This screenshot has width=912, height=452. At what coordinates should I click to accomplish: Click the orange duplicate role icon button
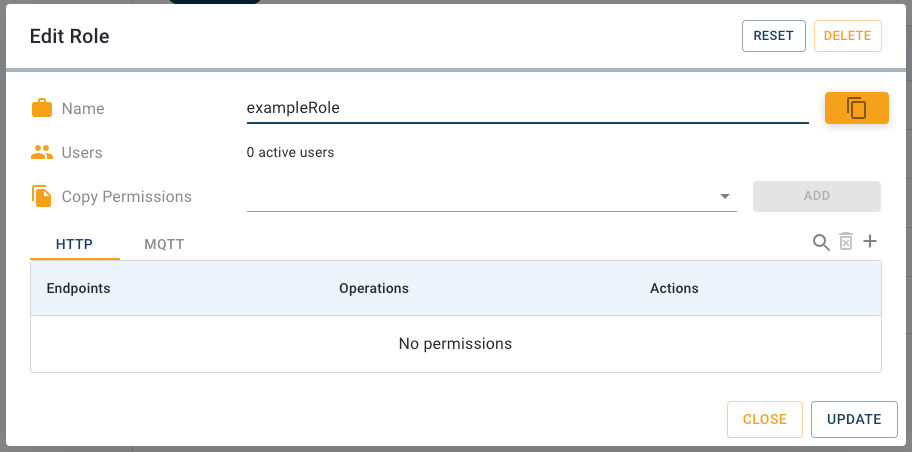click(856, 108)
